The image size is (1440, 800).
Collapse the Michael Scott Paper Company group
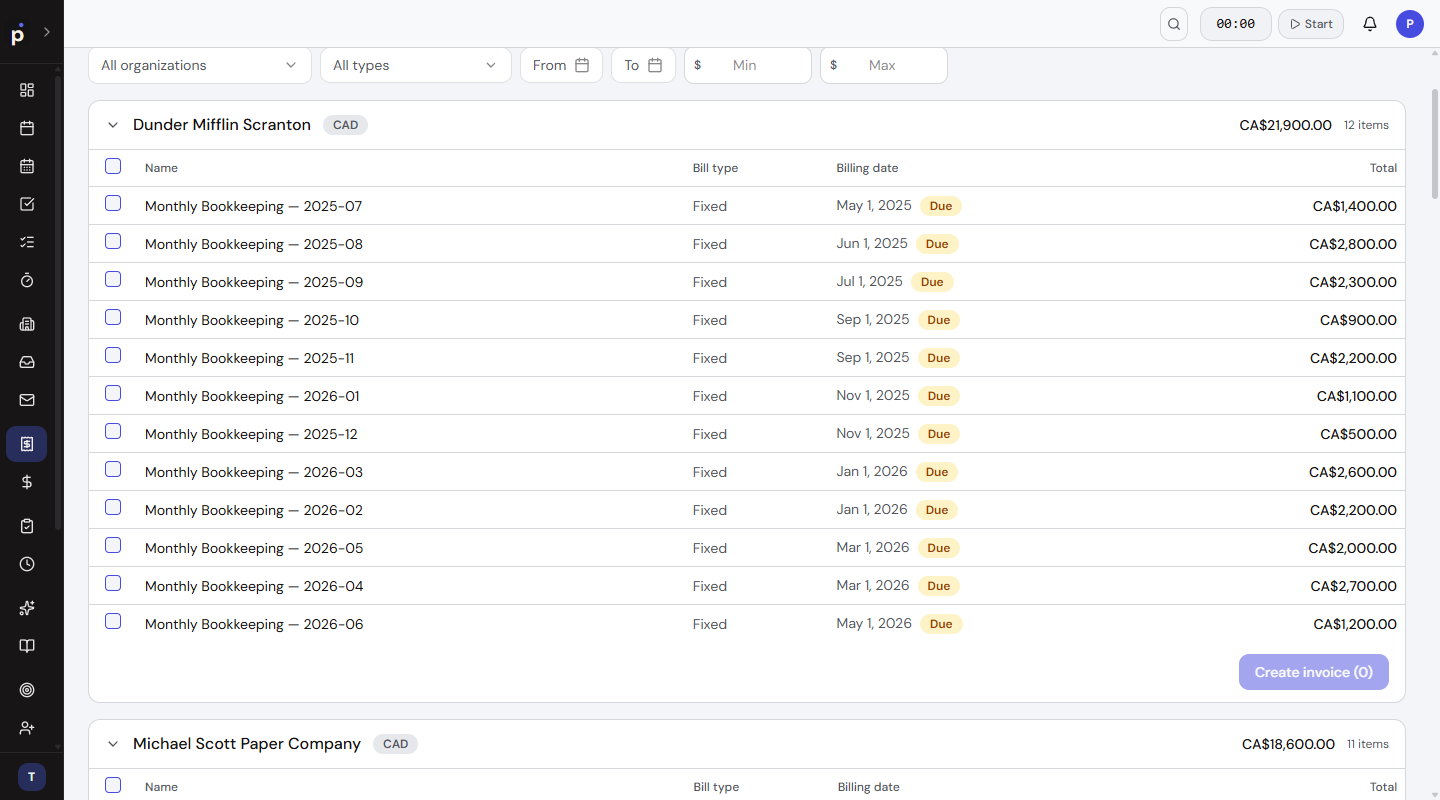click(113, 744)
